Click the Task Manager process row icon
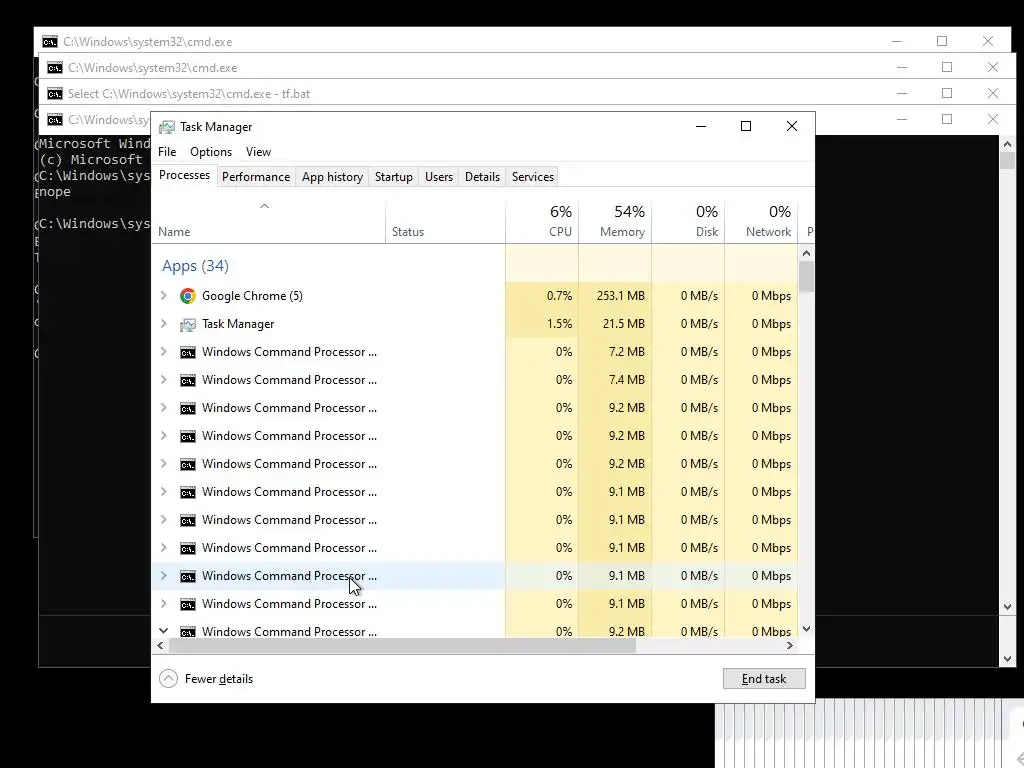 pyautogui.click(x=187, y=324)
